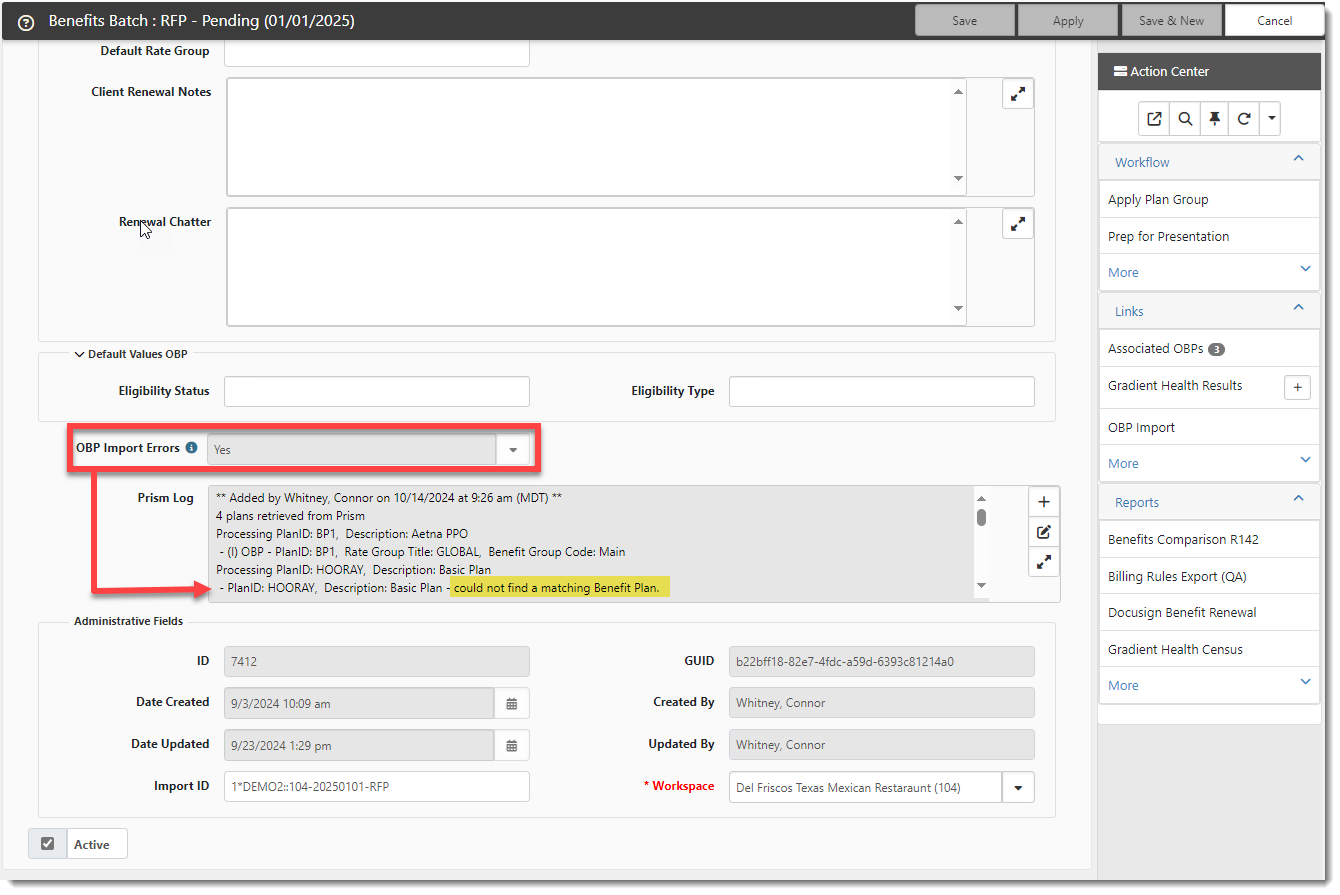Screen dimensions: 1340x895
Task: Open Apply Plan Group workflow item
Action: 1158,199
